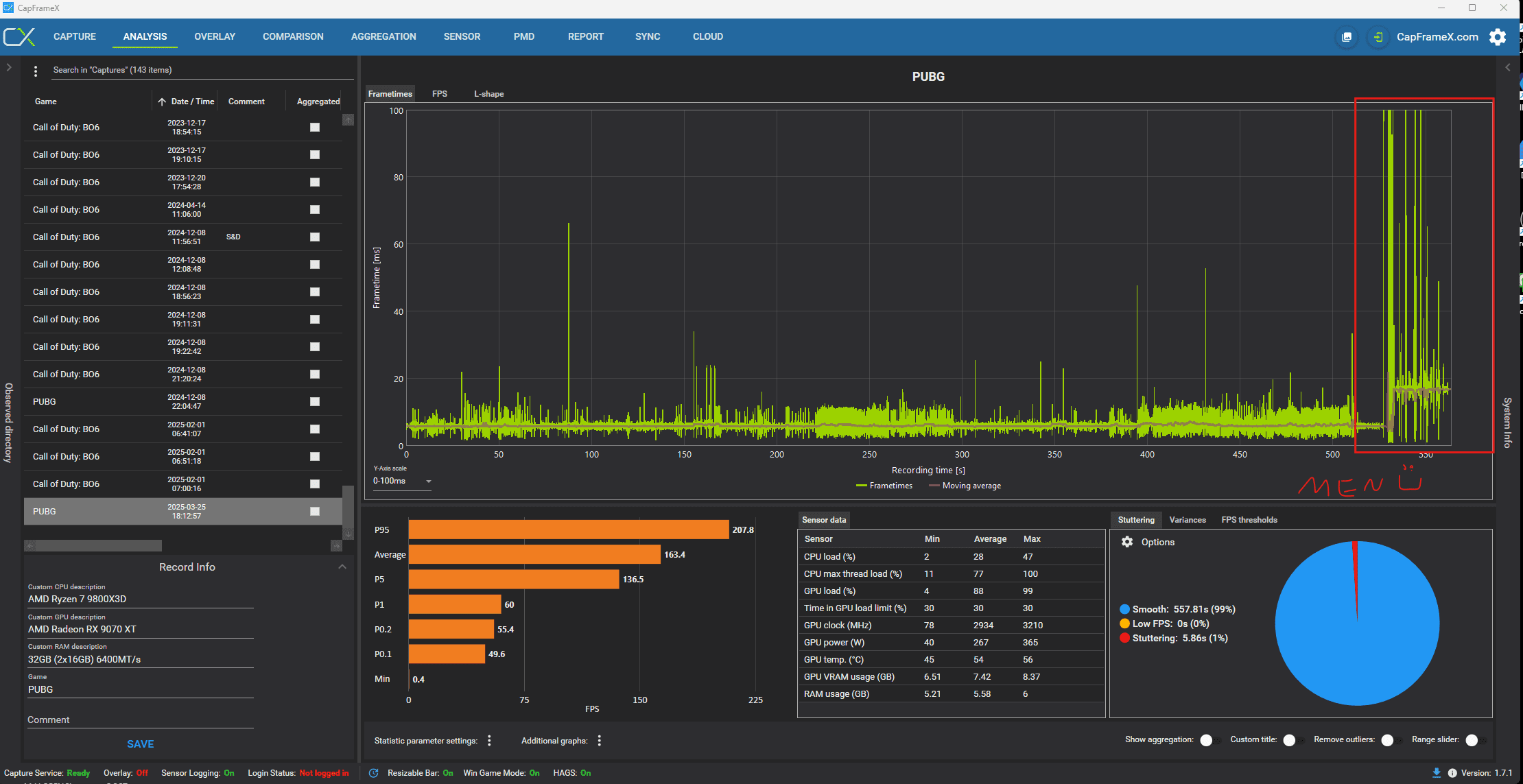The height and width of the screenshot is (784, 1523).
Task: Click the CapFrameX logo icon
Action: 19,36
